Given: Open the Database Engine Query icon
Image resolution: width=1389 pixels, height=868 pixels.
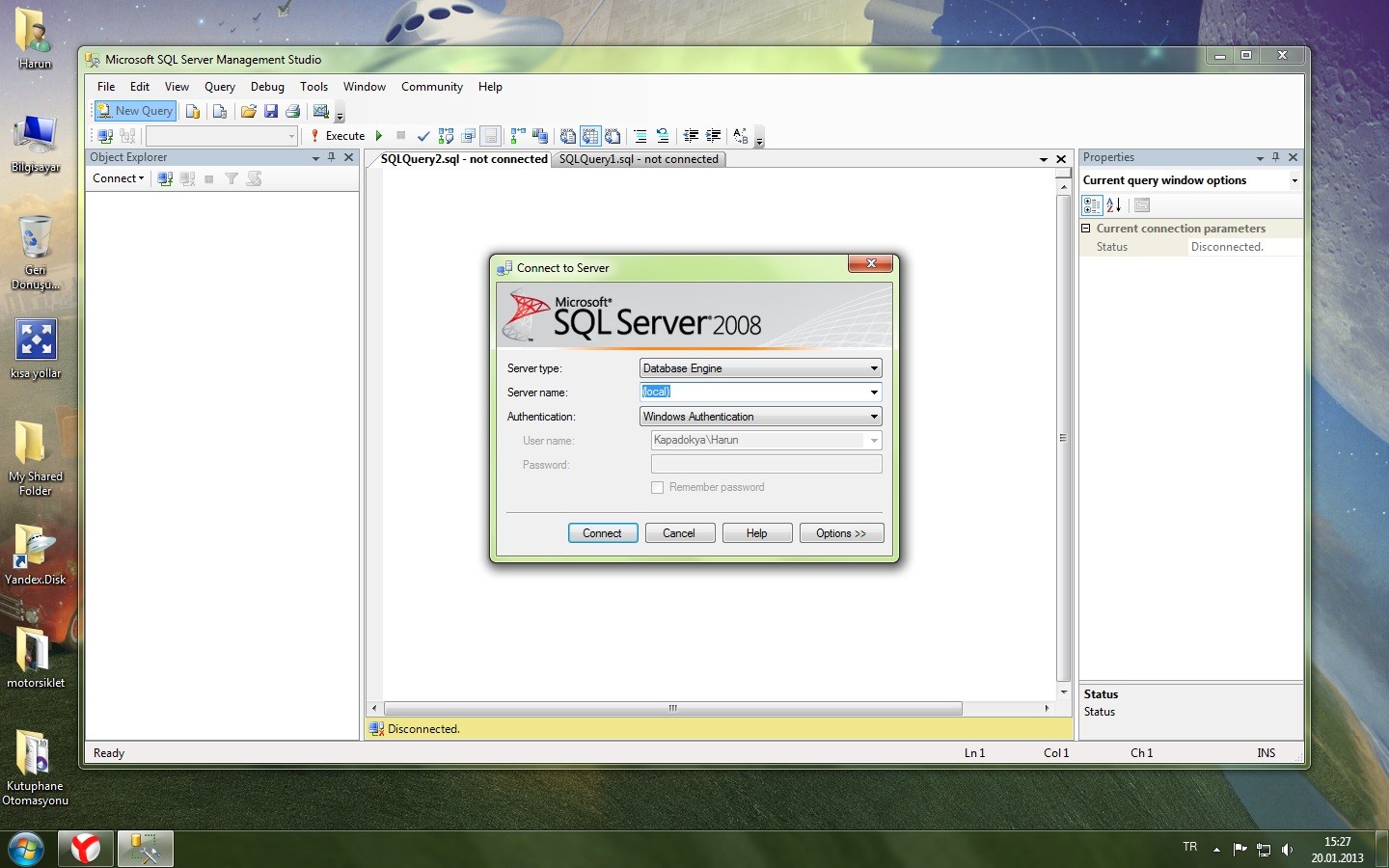Looking at the screenshot, I should [193, 111].
